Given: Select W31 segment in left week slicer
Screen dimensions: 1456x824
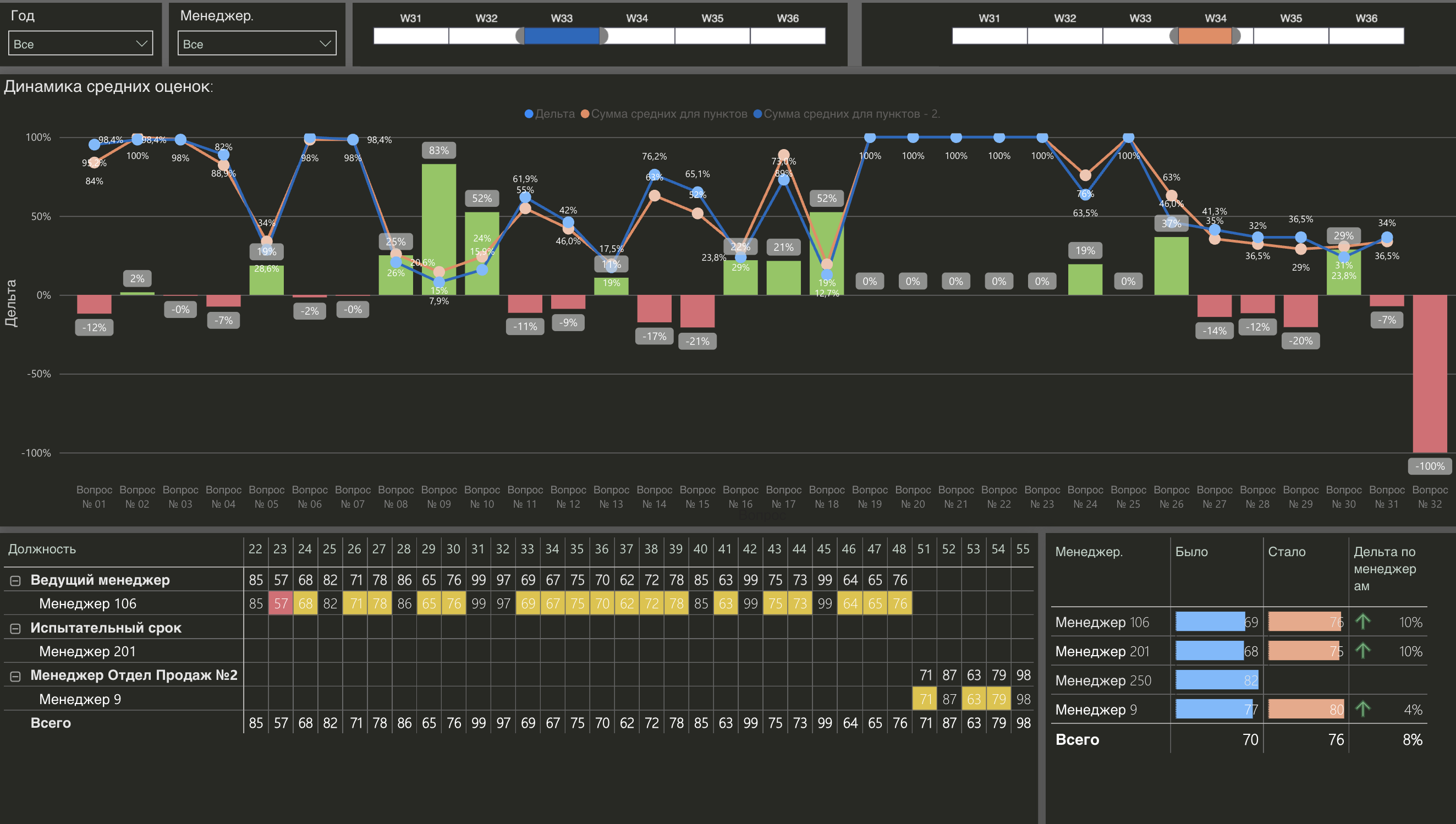Looking at the screenshot, I should (411, 36).
